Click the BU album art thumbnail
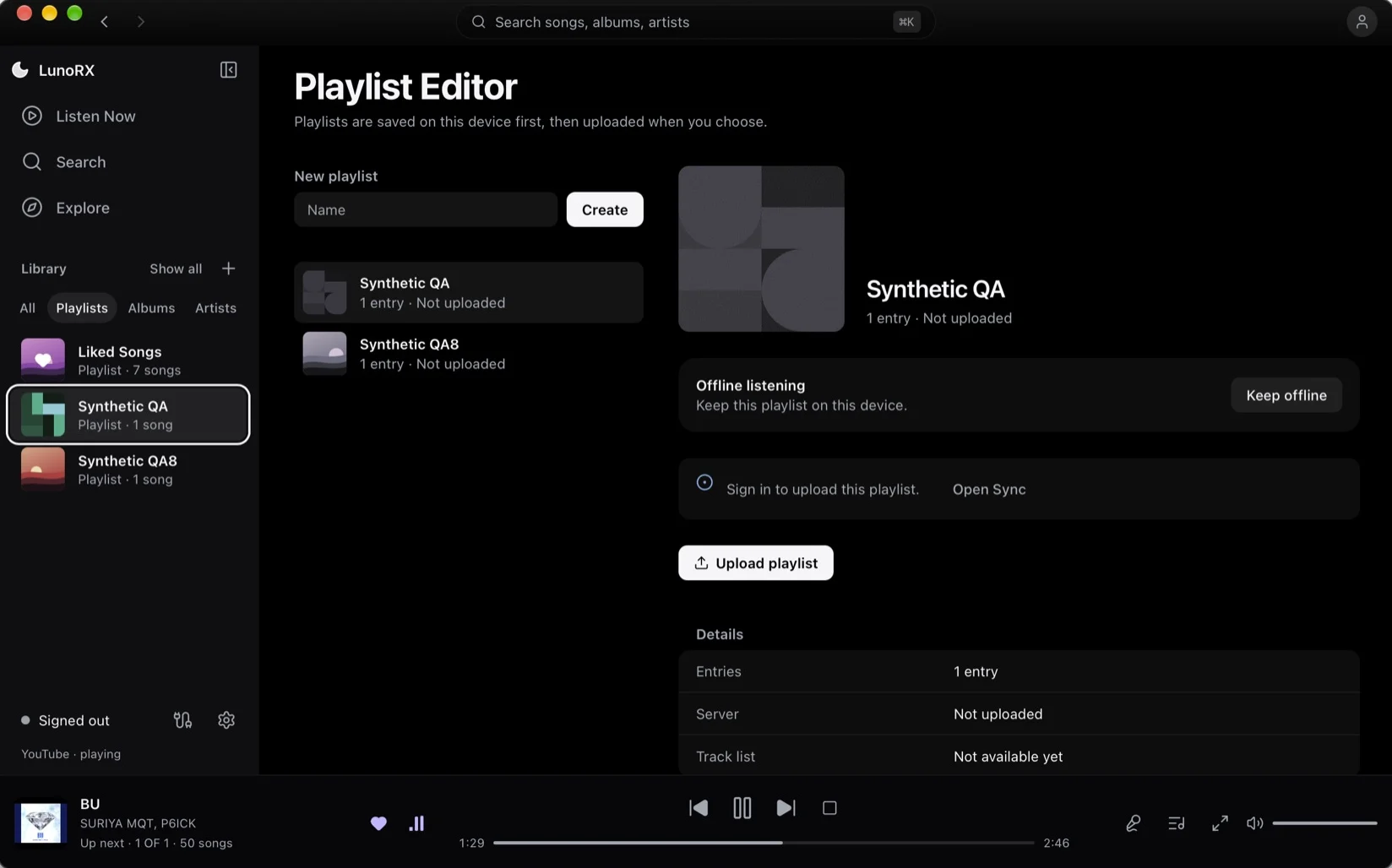Viewport: 1392px width, 868px height. (x=41, y=823)
